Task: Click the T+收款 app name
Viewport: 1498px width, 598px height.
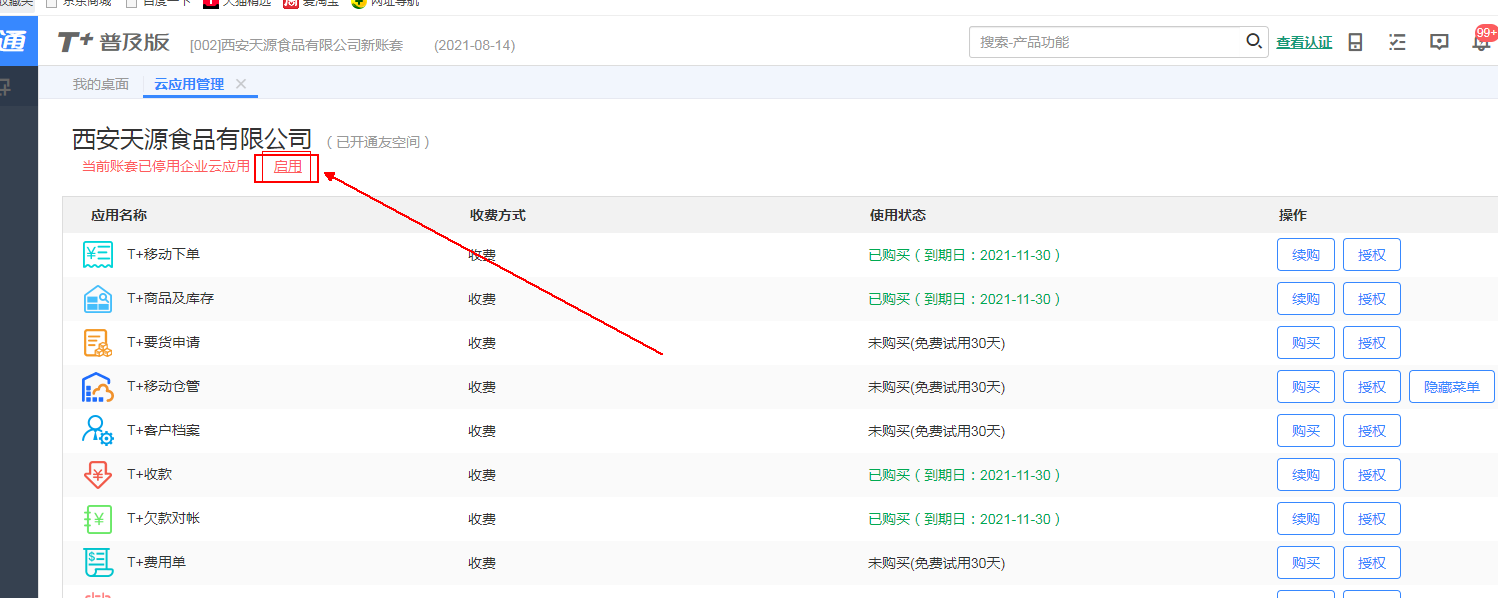Action: (149, 474)
